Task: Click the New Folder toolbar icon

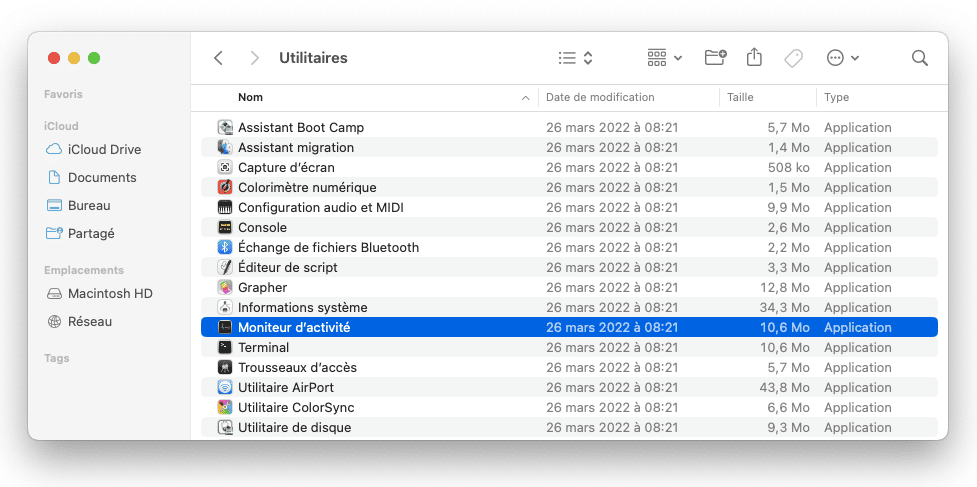Action: 716,58
